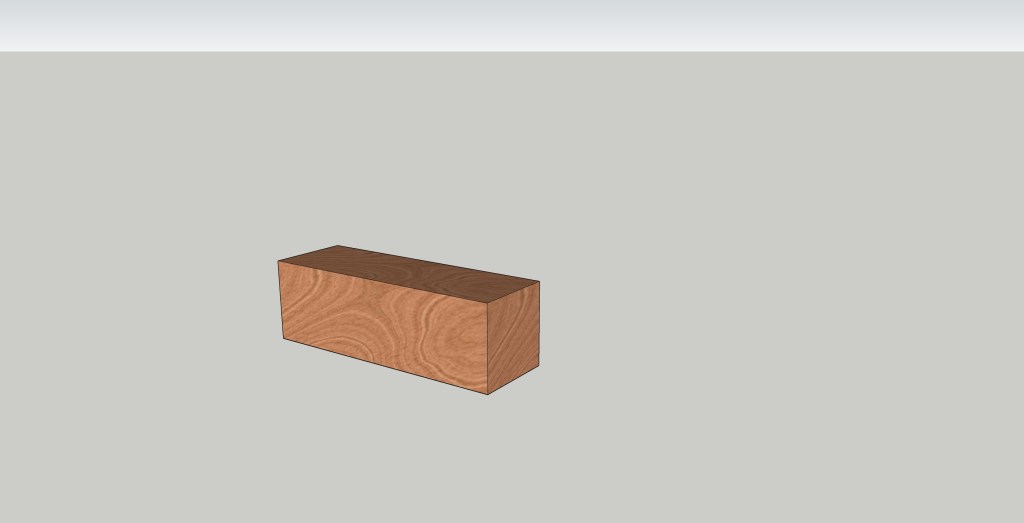The height and width of the screenshot is (523, 1024).
Task: Click the rightmost vertical edge of the box
Action: (539, 323)
